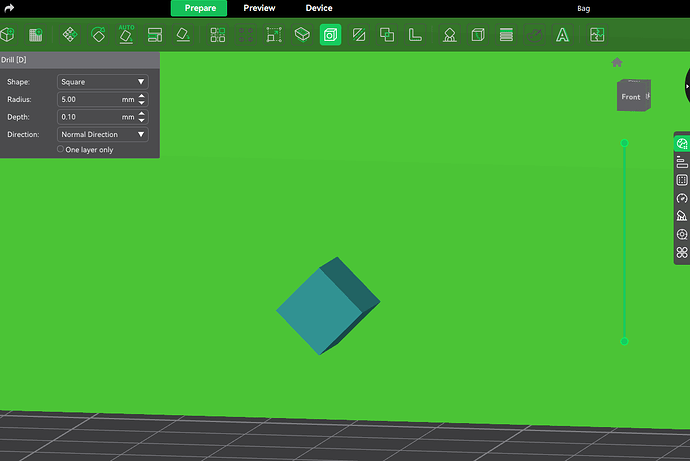
Task: Click the stacked bars sidebar icon
Action: click(x=682, y=162)
